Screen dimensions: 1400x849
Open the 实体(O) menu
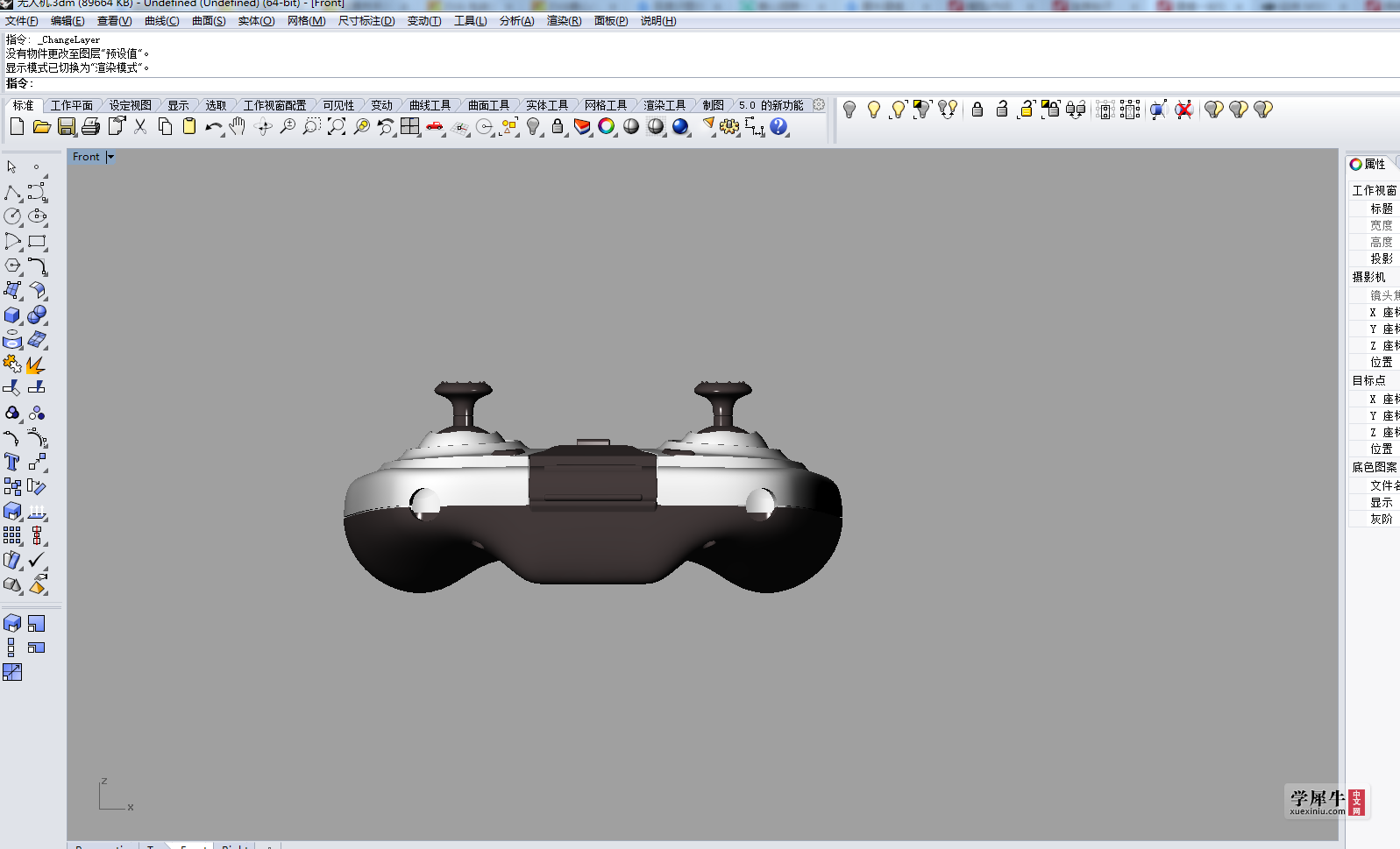click(256, 21)
